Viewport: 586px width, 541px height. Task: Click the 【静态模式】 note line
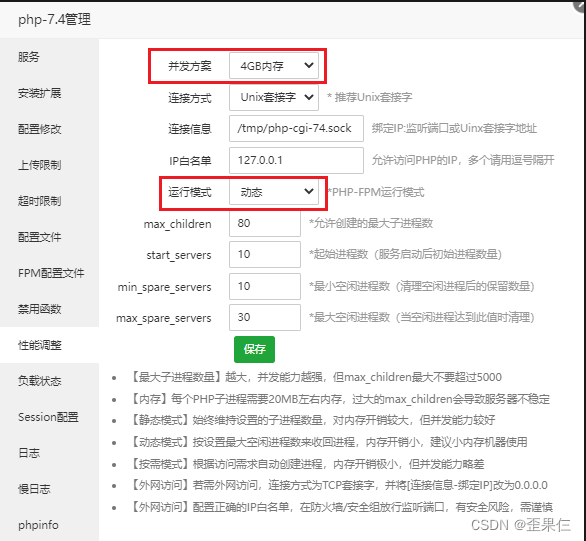click(312, 420)
